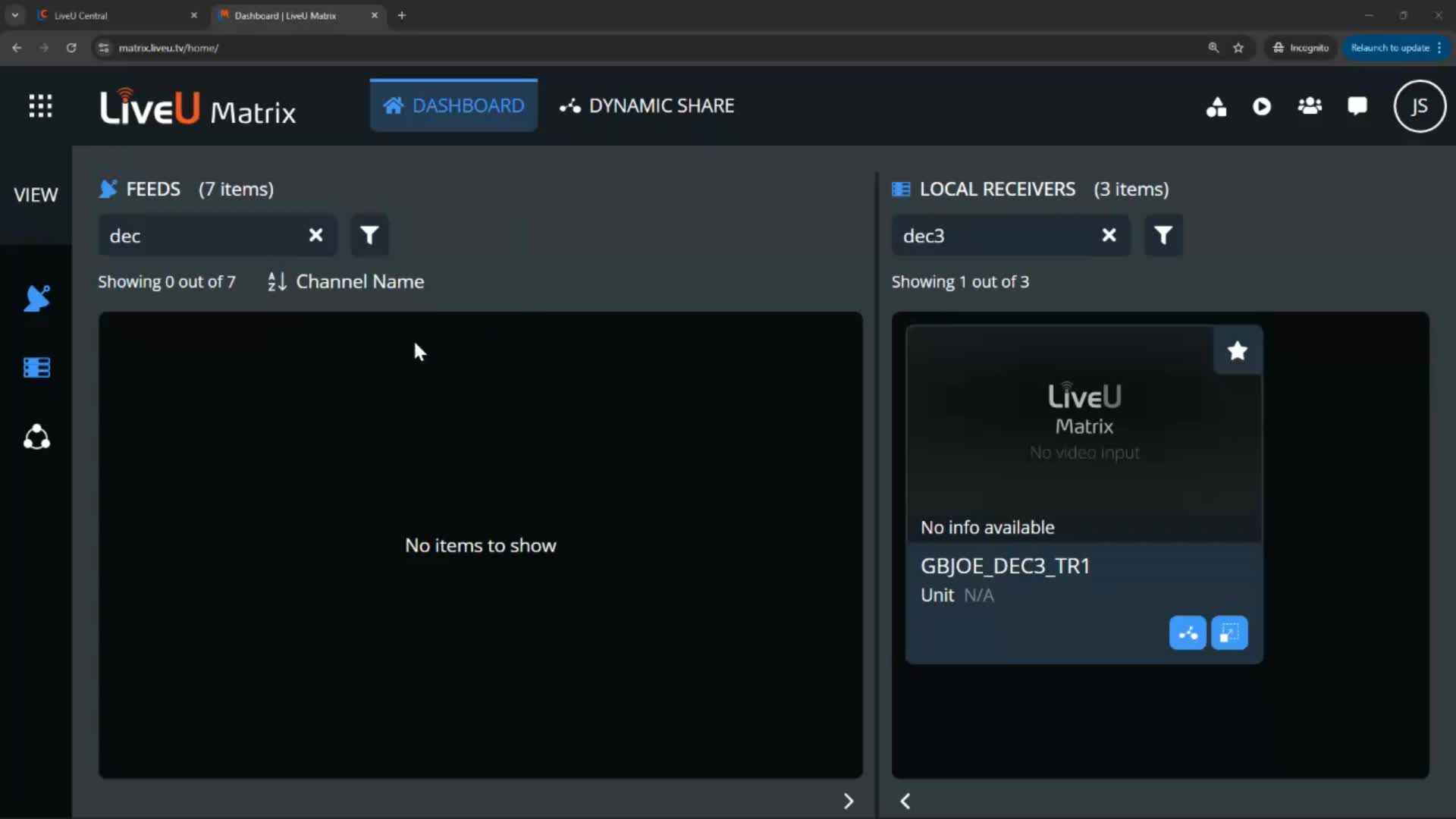Click the play circle icon in header

pos(1262,107)
